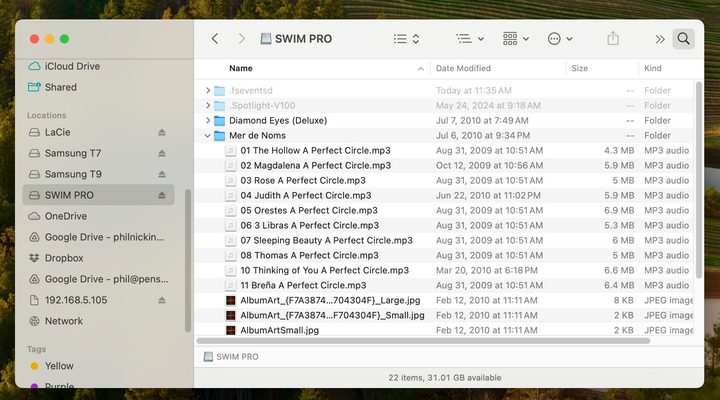
Task: Collapse the Mer de Noms folder
Action: pos(208,136)
